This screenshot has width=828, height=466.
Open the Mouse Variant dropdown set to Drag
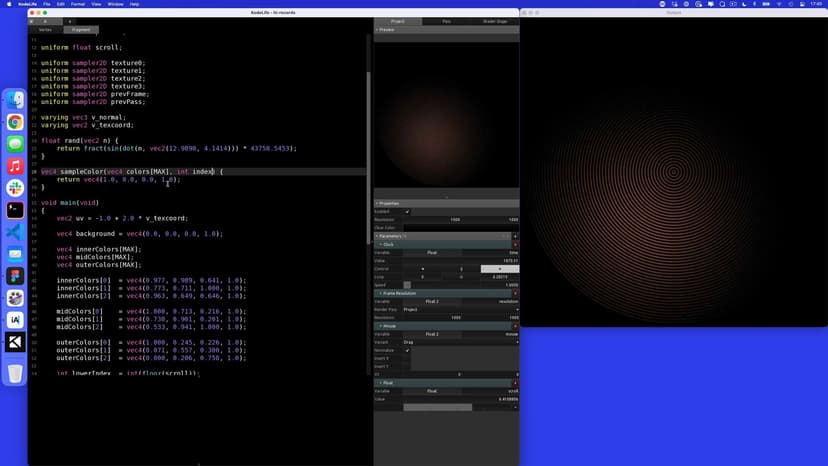click(x=460, y=342)
